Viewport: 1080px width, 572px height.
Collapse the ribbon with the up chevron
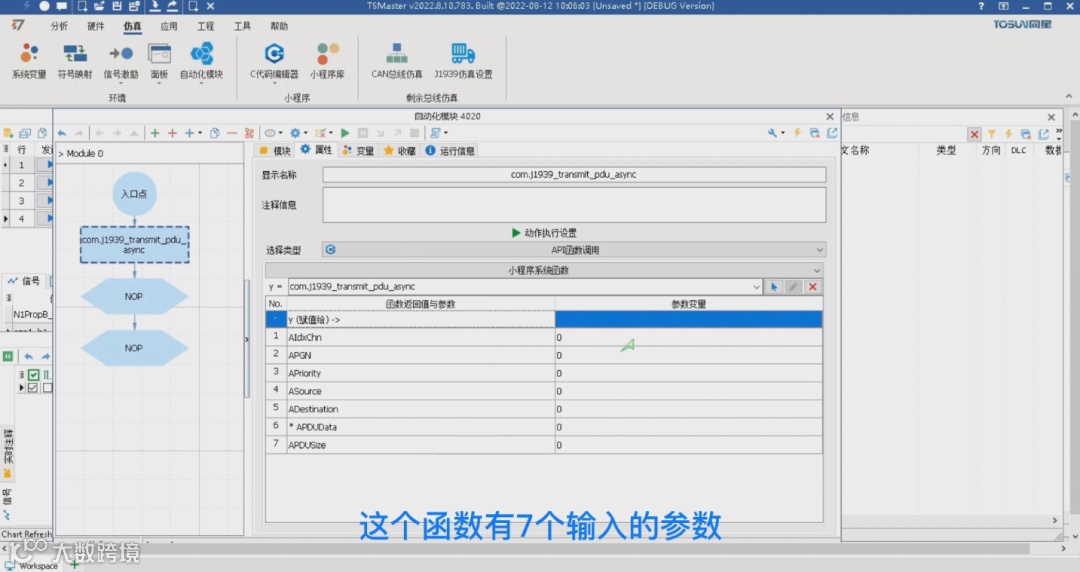point(1068,96)
